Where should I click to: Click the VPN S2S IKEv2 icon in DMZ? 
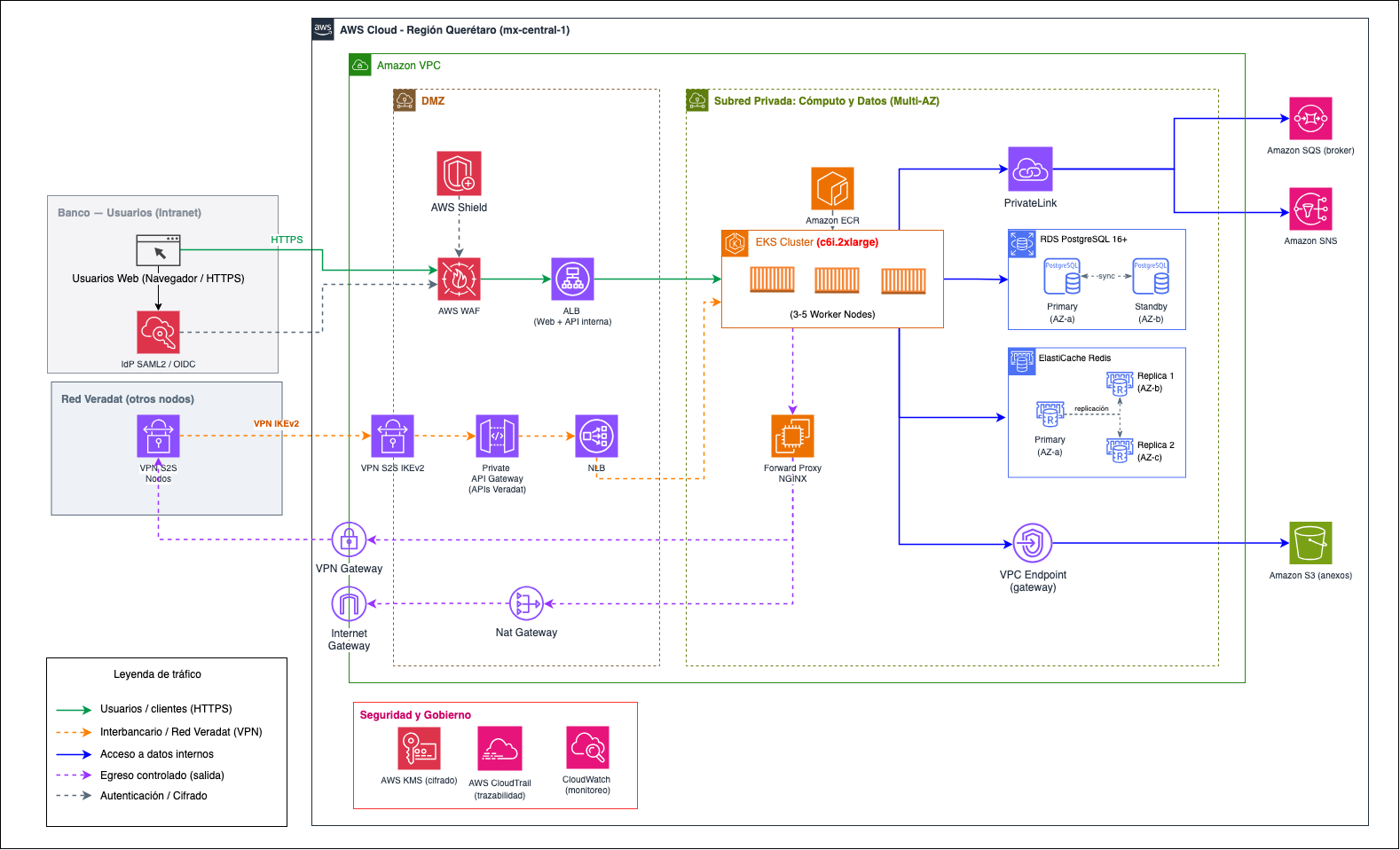point(392,437)
